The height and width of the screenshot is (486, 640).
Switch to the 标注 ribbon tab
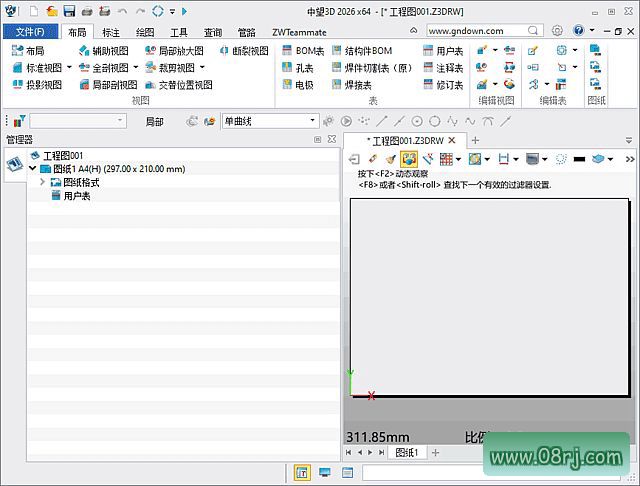point(111,32)
